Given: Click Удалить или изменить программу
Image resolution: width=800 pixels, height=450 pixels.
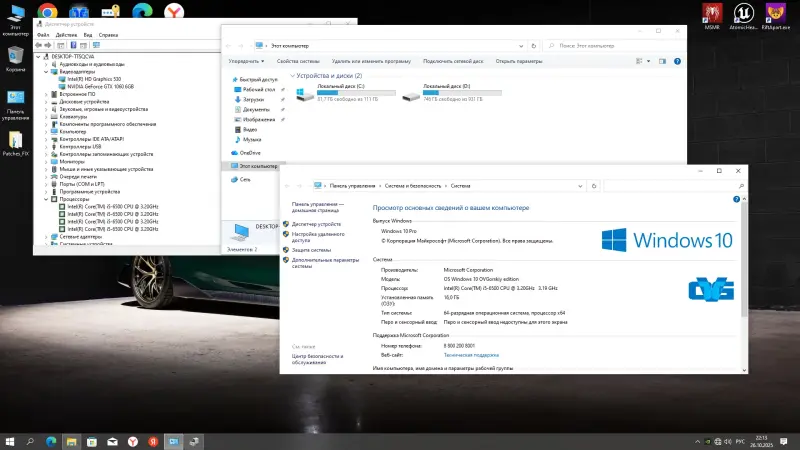Looking at the screenshot, I should coord(371,61).
